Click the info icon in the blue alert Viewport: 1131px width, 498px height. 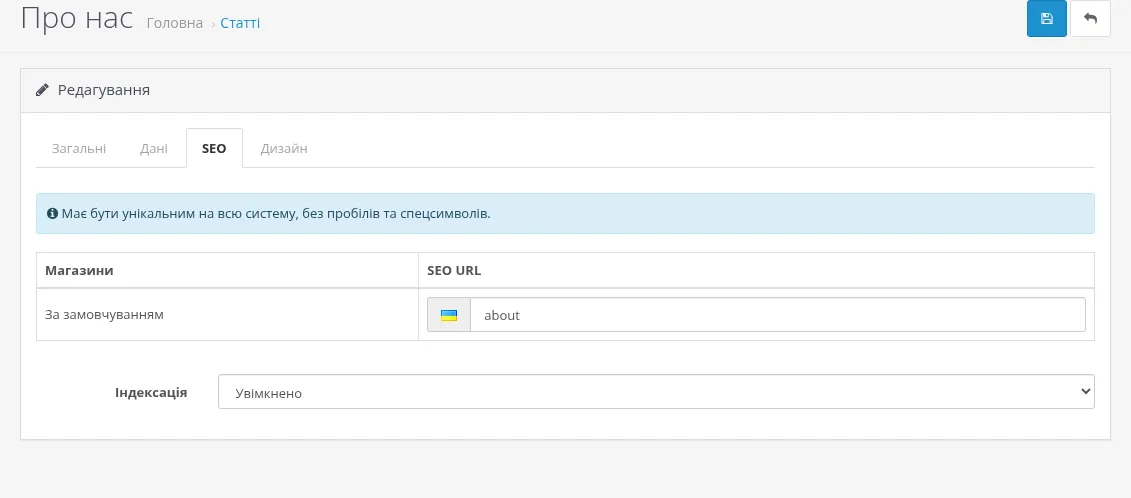[52, 214]
